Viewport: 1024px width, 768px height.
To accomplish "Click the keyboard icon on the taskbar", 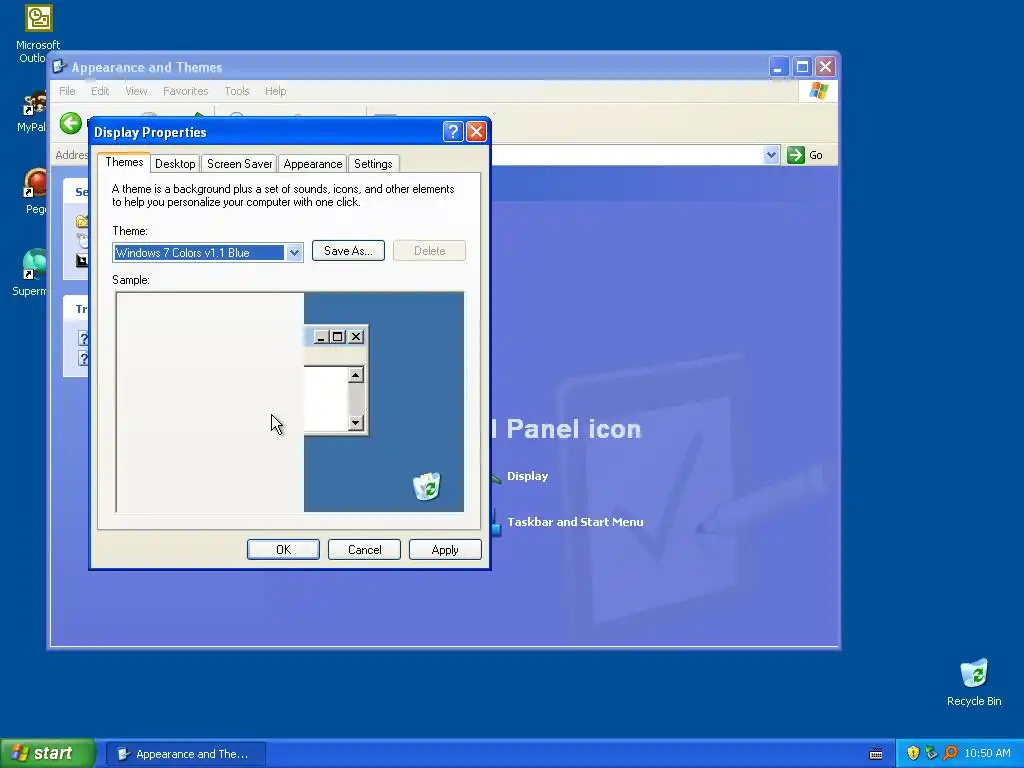I will pos(876,754).
